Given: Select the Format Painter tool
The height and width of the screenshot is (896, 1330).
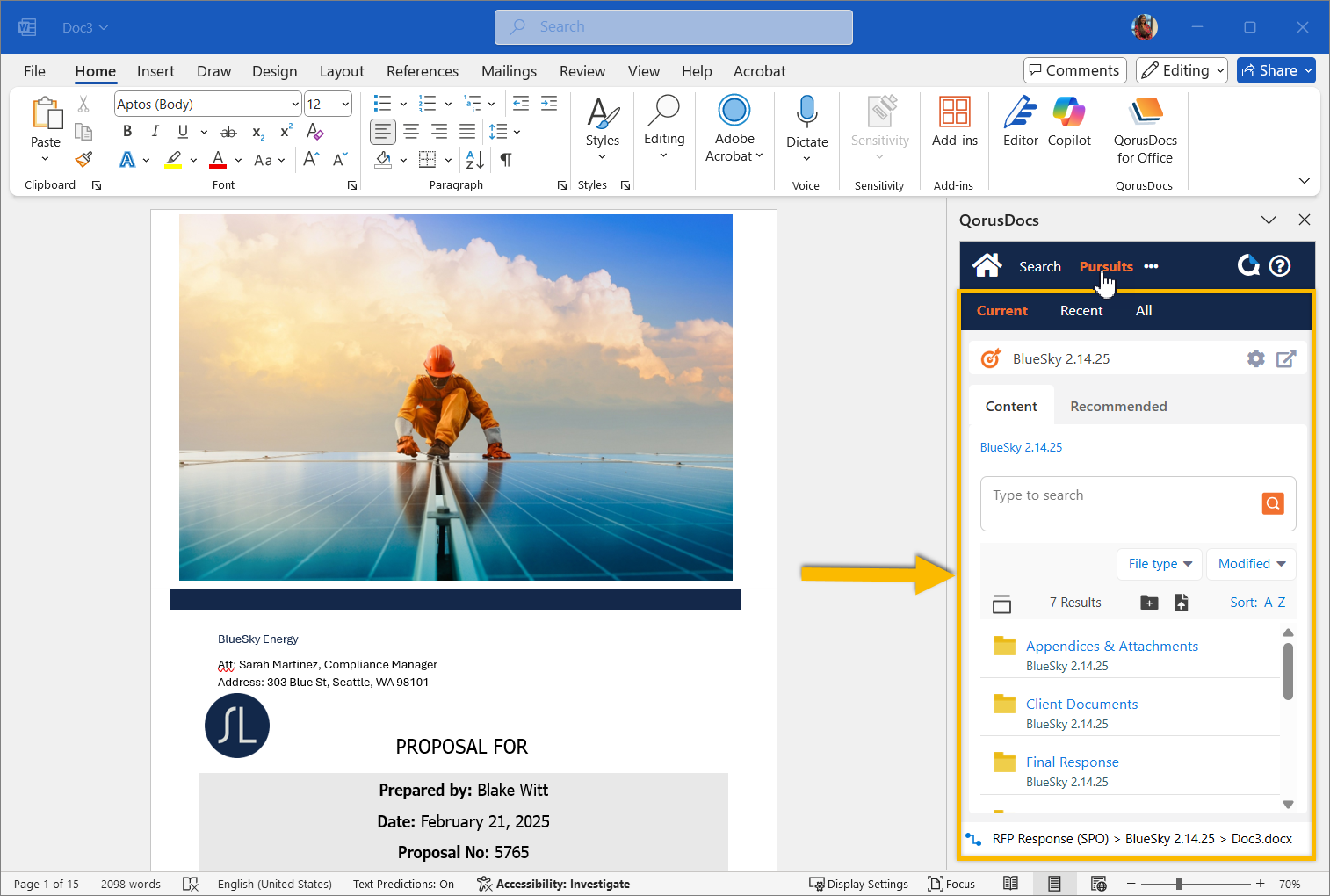Looking at the screenshot, I should click(83, 160).
